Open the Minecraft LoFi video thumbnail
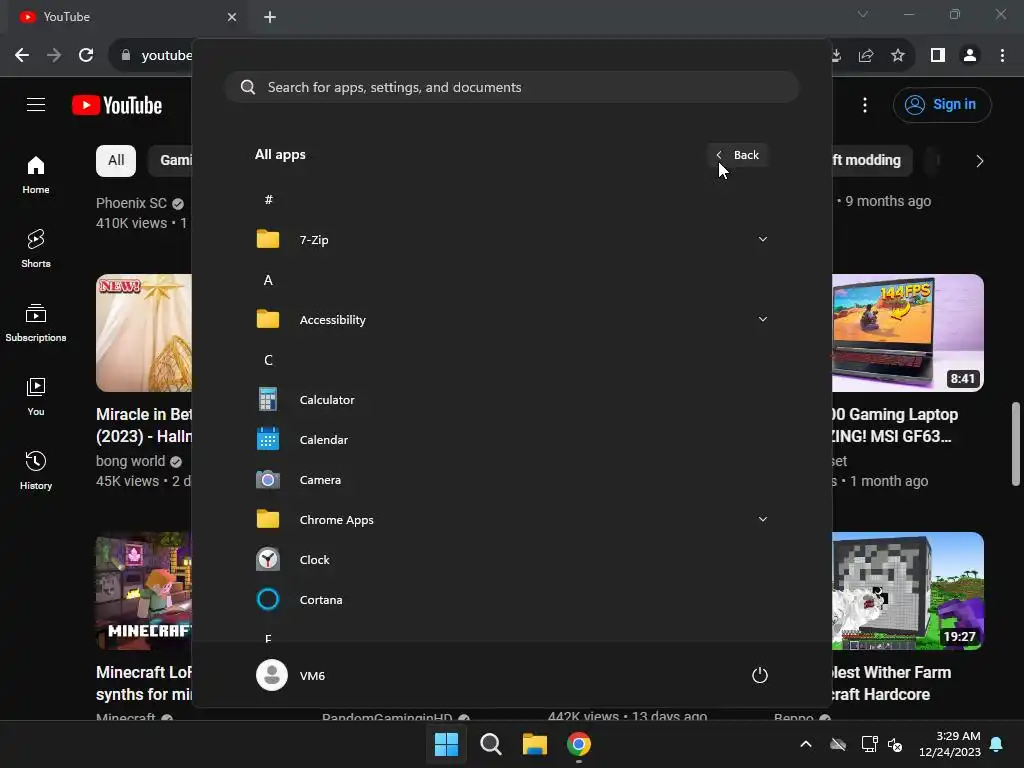The height and width of the screenshot is (768, 1024). pyautogui.click(x=144, y=591)
